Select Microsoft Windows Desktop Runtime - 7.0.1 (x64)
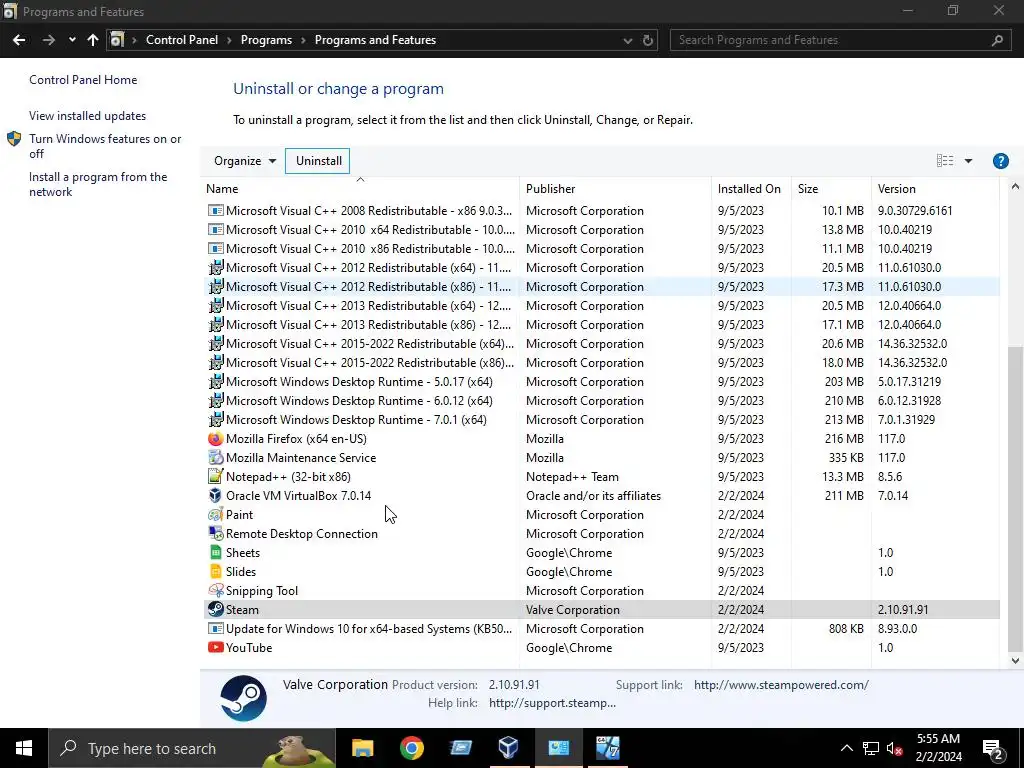This screenshot has height=768, width=1024. (x=601, y=420)
